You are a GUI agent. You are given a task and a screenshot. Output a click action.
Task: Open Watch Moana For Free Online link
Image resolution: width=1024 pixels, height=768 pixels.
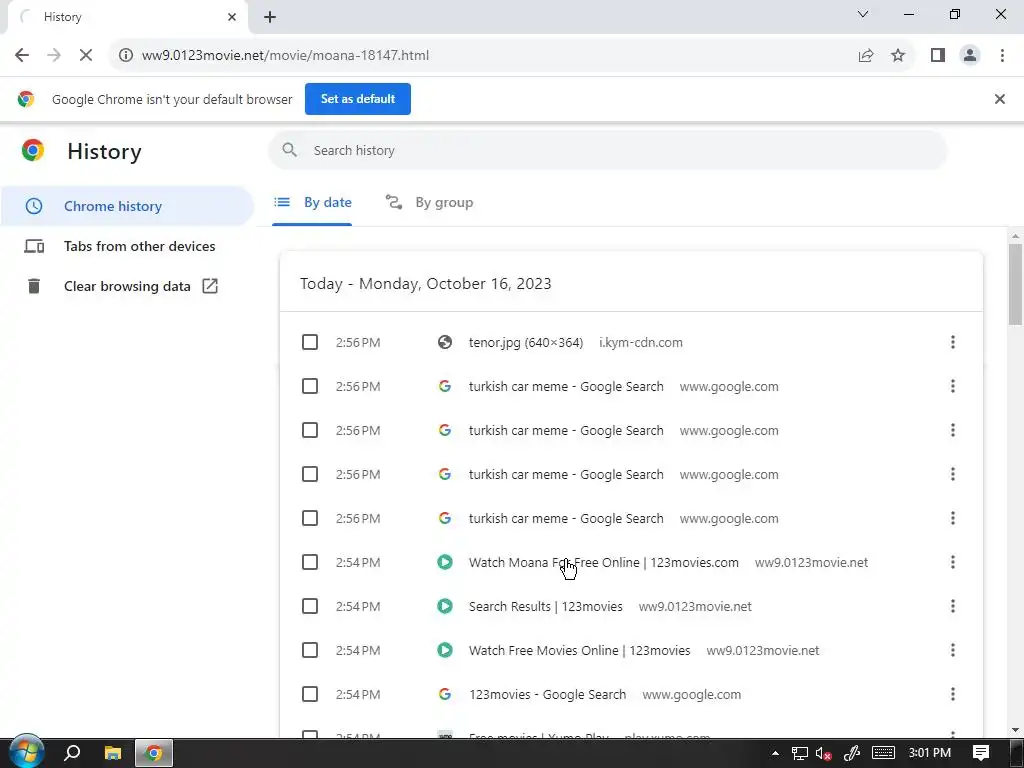[x=603, y=562]
